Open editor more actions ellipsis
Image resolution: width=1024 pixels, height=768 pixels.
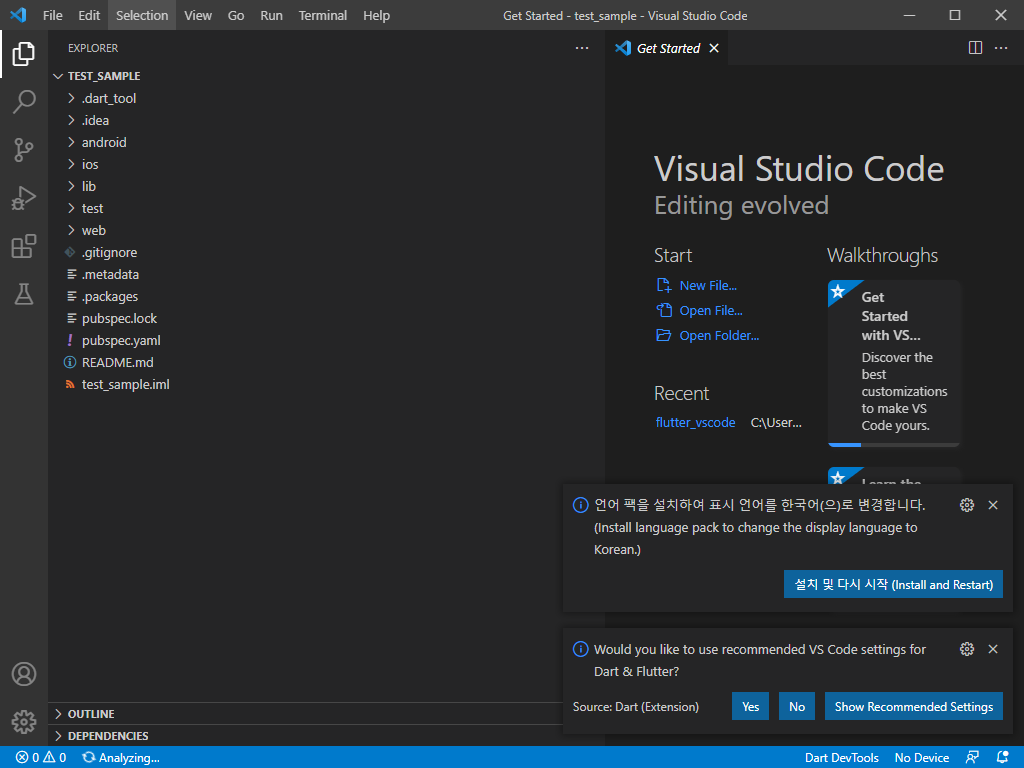point(1000,48)
